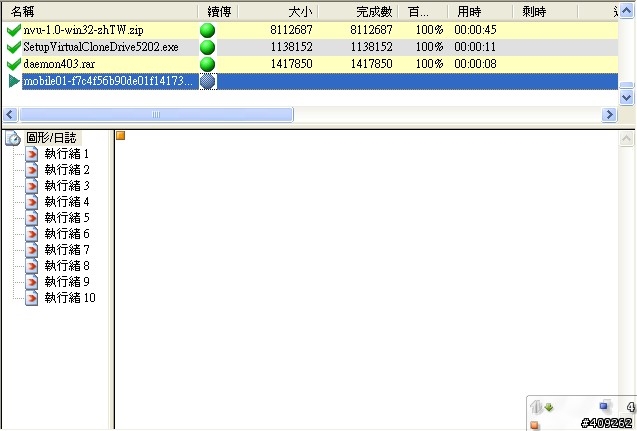Click the horizontal scrollbar thumb
Viewport: 637px width, 431px height.
tap(156, 115)
